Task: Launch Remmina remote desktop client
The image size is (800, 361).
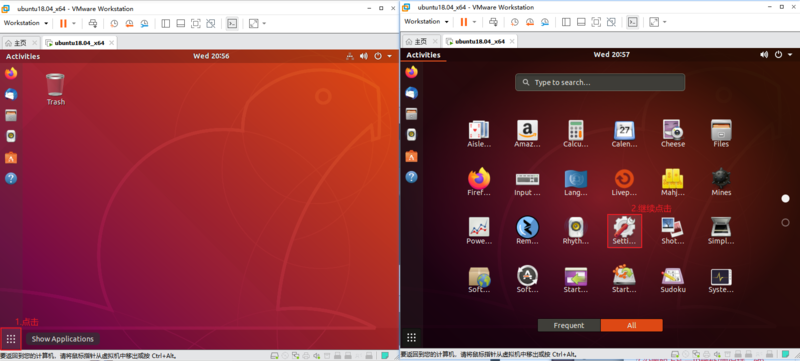Action: (x=527, y=230)
